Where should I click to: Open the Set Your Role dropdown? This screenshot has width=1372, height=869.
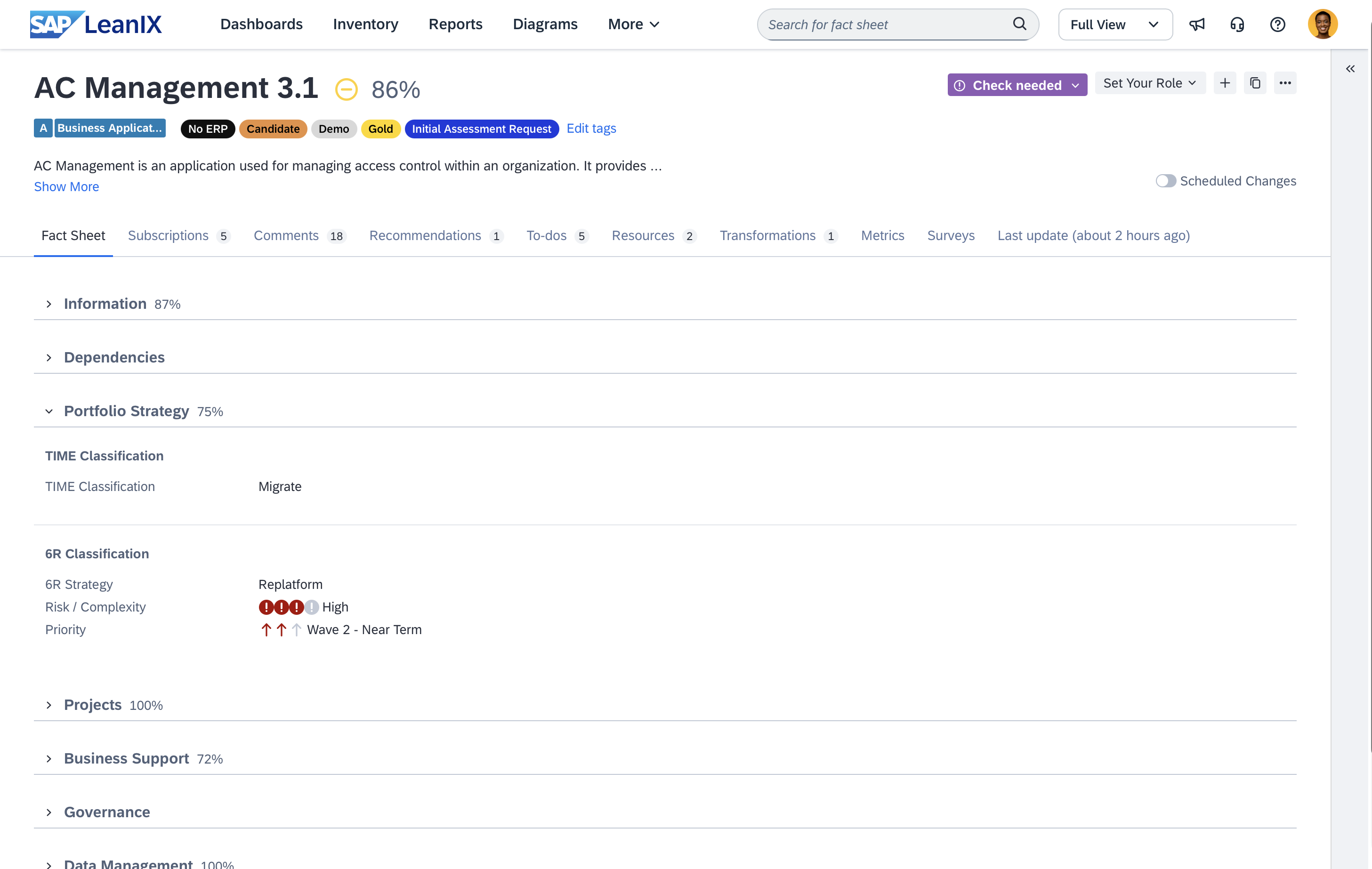1150,83
